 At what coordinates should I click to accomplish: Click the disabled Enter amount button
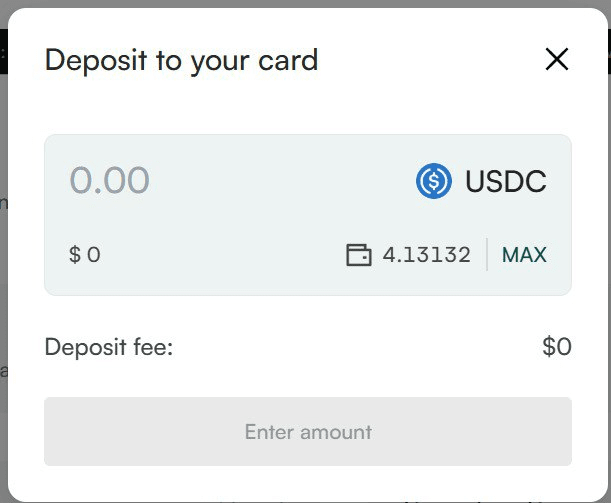pos(308,431)
